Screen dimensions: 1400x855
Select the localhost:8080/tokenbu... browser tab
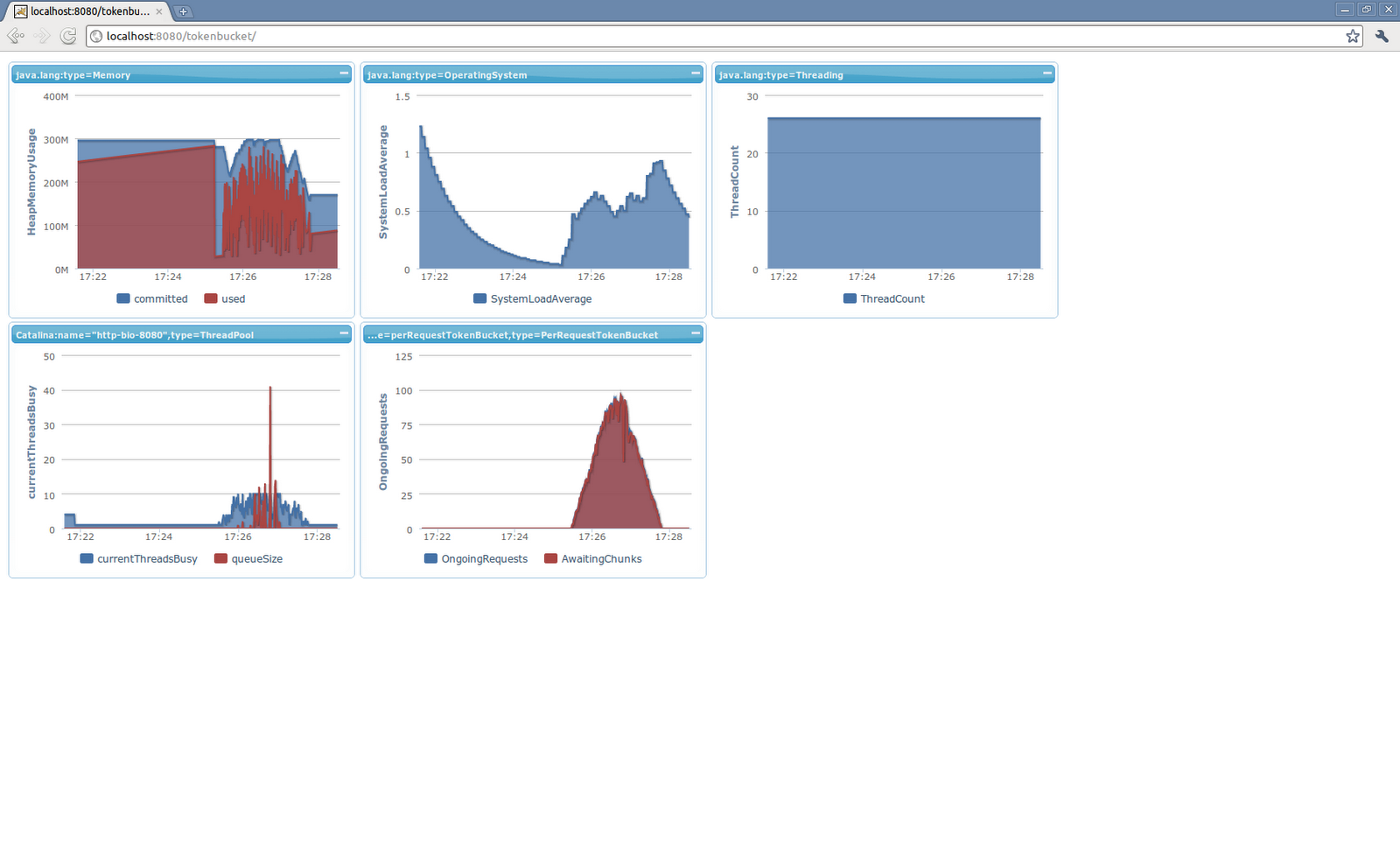coord(89,11)
